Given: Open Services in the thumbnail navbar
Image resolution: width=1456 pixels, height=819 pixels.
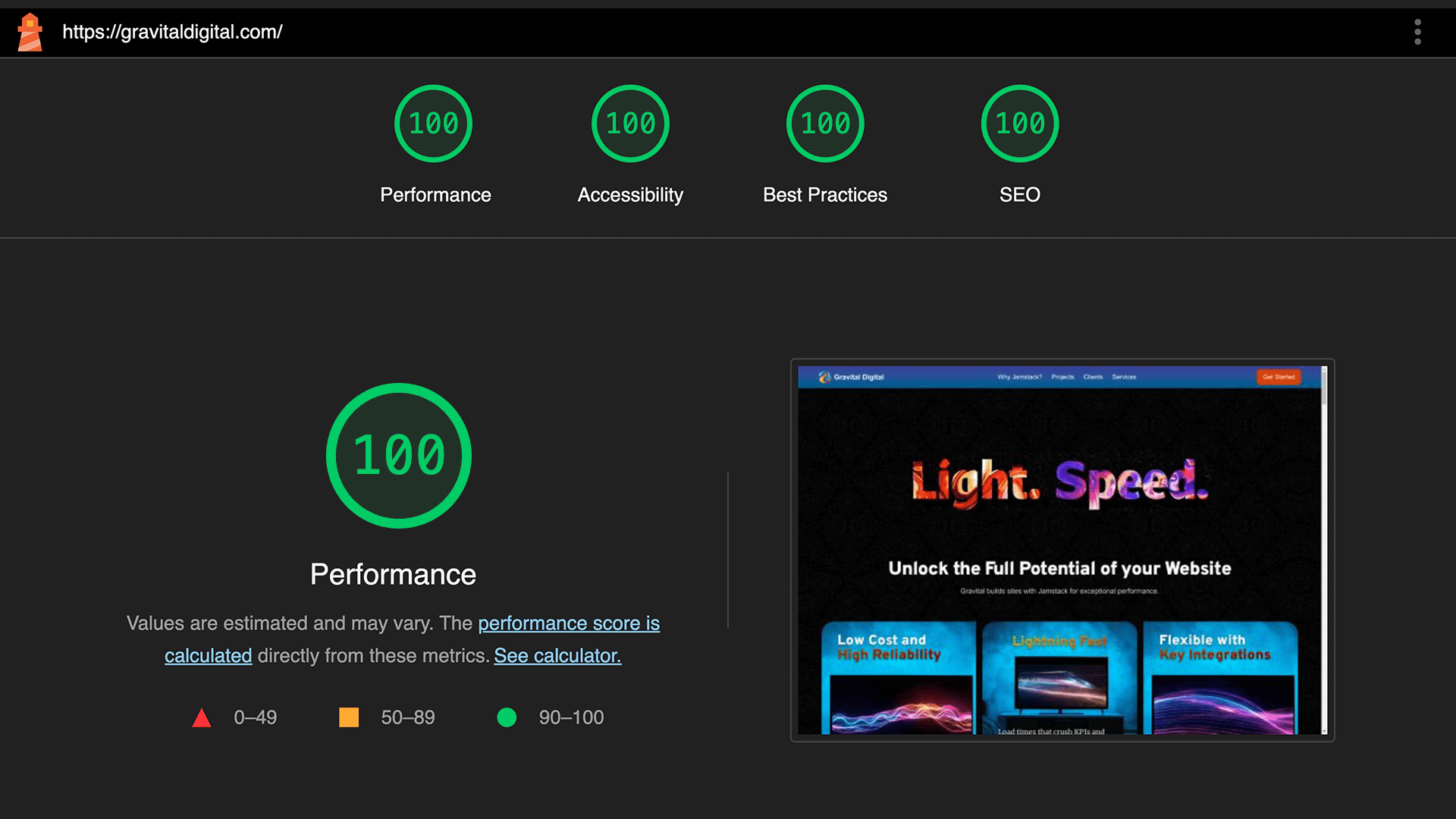Looking at the screenshot, I should [x=1124, y=376].
